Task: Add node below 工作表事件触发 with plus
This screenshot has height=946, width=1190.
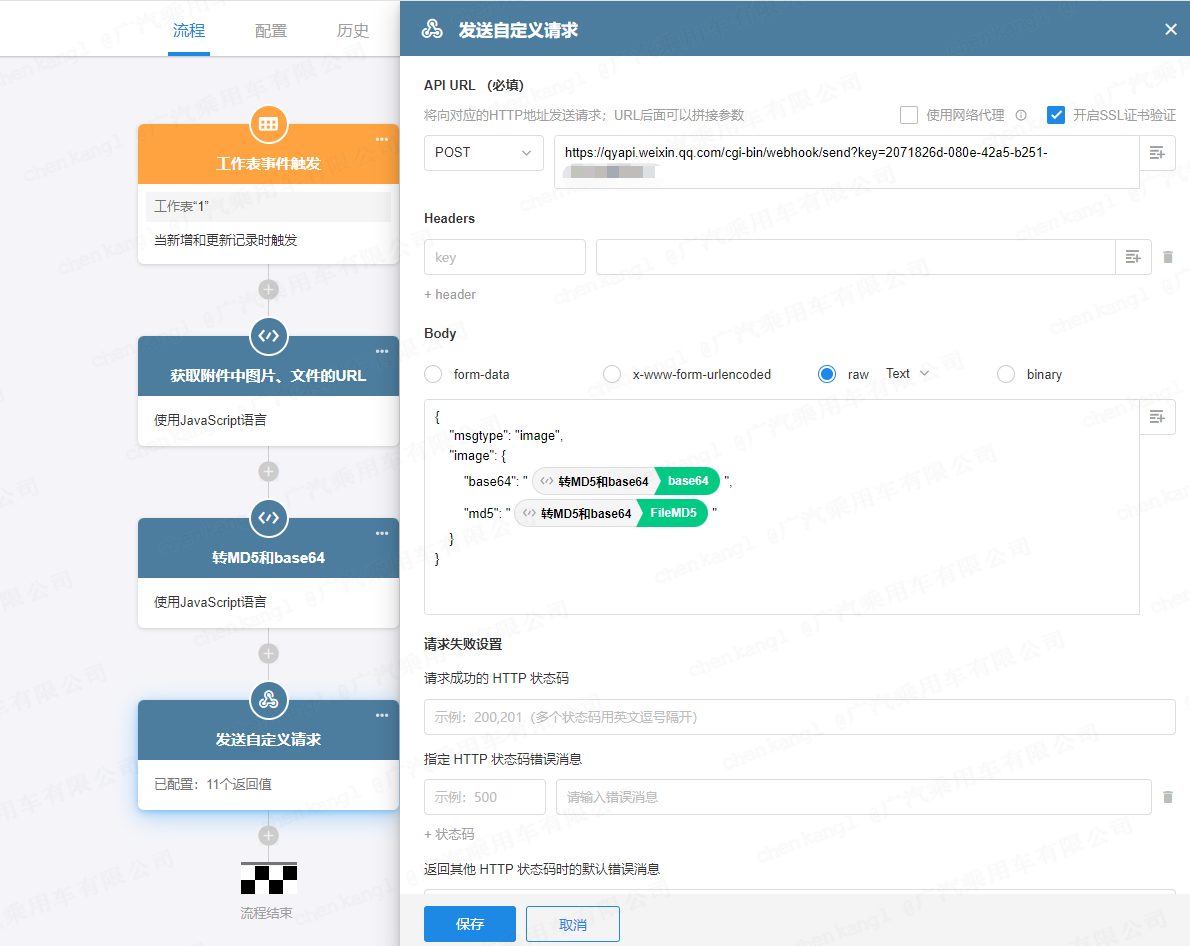Action: click(x=268, y=290)
